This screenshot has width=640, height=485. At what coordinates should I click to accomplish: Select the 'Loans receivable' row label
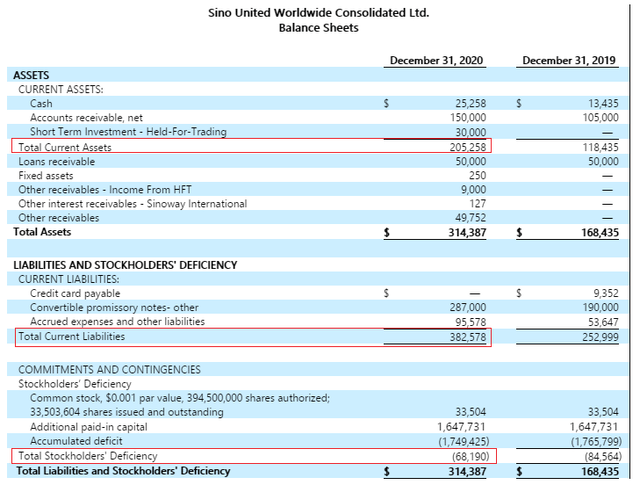(x=57, y=162)
